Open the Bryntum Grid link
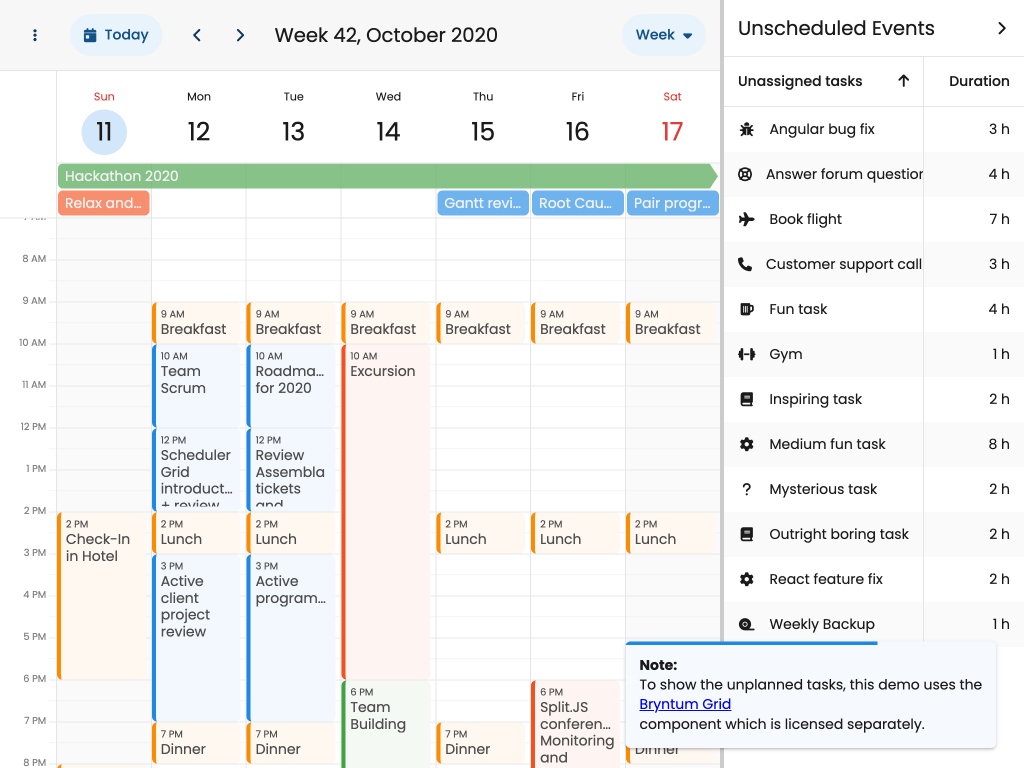1024x768 pixels. (x=685, y=704)
